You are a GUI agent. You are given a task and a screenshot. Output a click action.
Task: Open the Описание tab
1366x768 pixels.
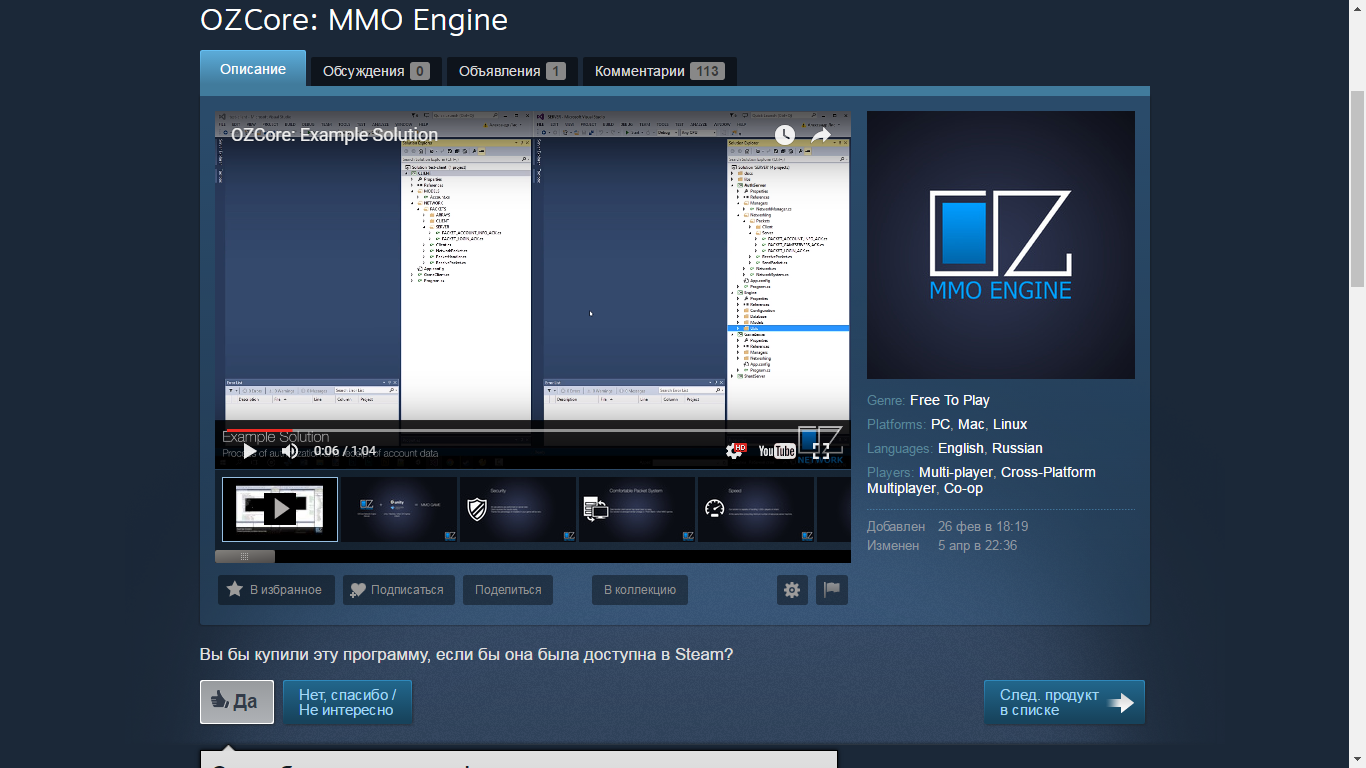[253, 69]
